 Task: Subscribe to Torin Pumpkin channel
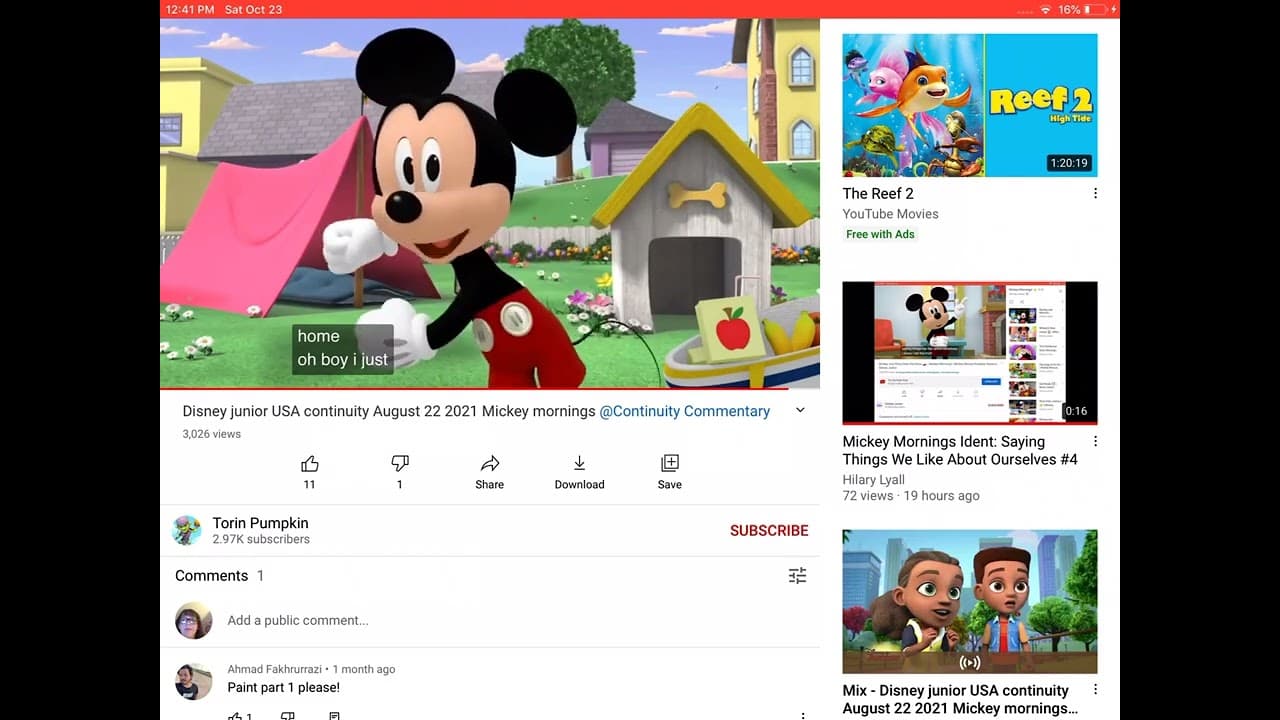pyautogui.click(x=769, y=531)
